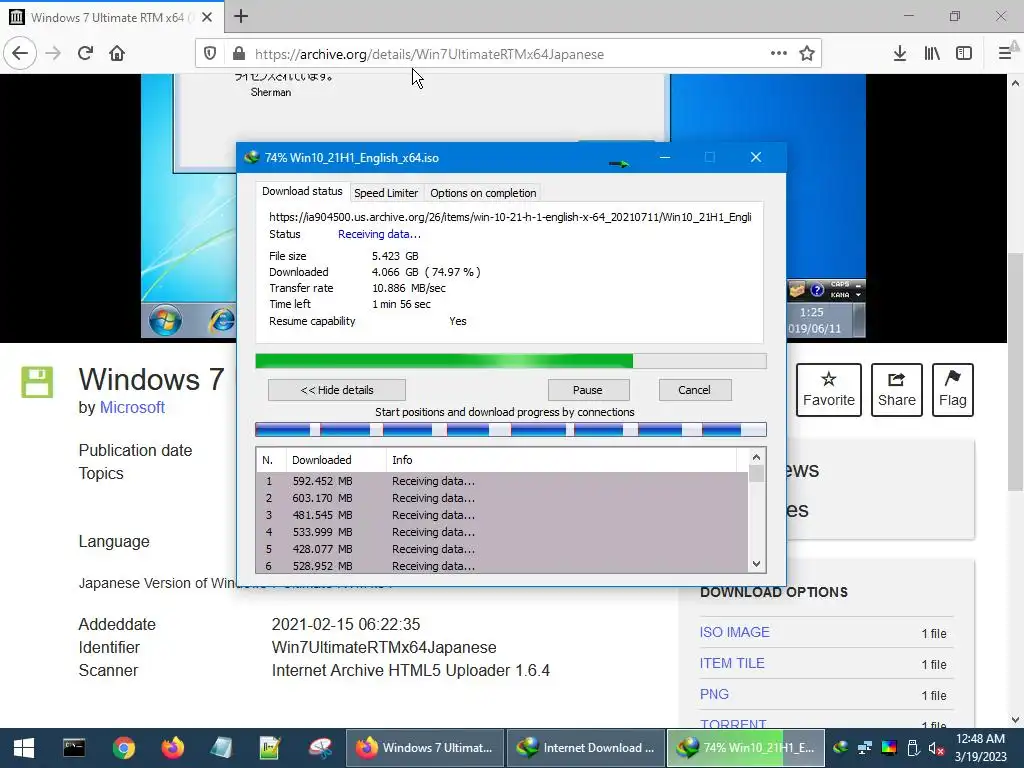The width and height of the screenshot is (1024, 768).
Task: Open tracking protection shield icon
Action: [210, 54]
